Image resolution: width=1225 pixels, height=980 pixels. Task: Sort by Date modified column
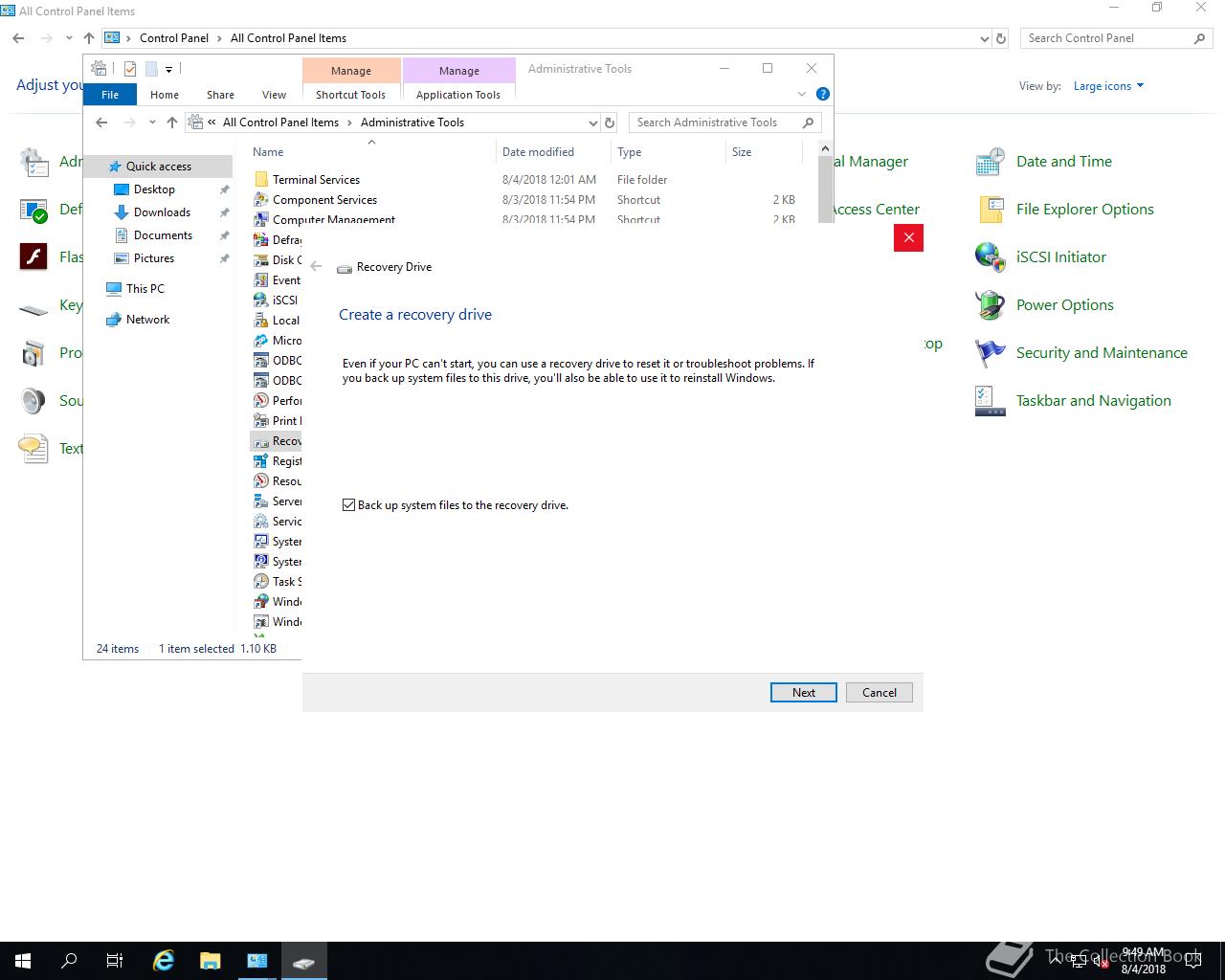tap(552, 152)
